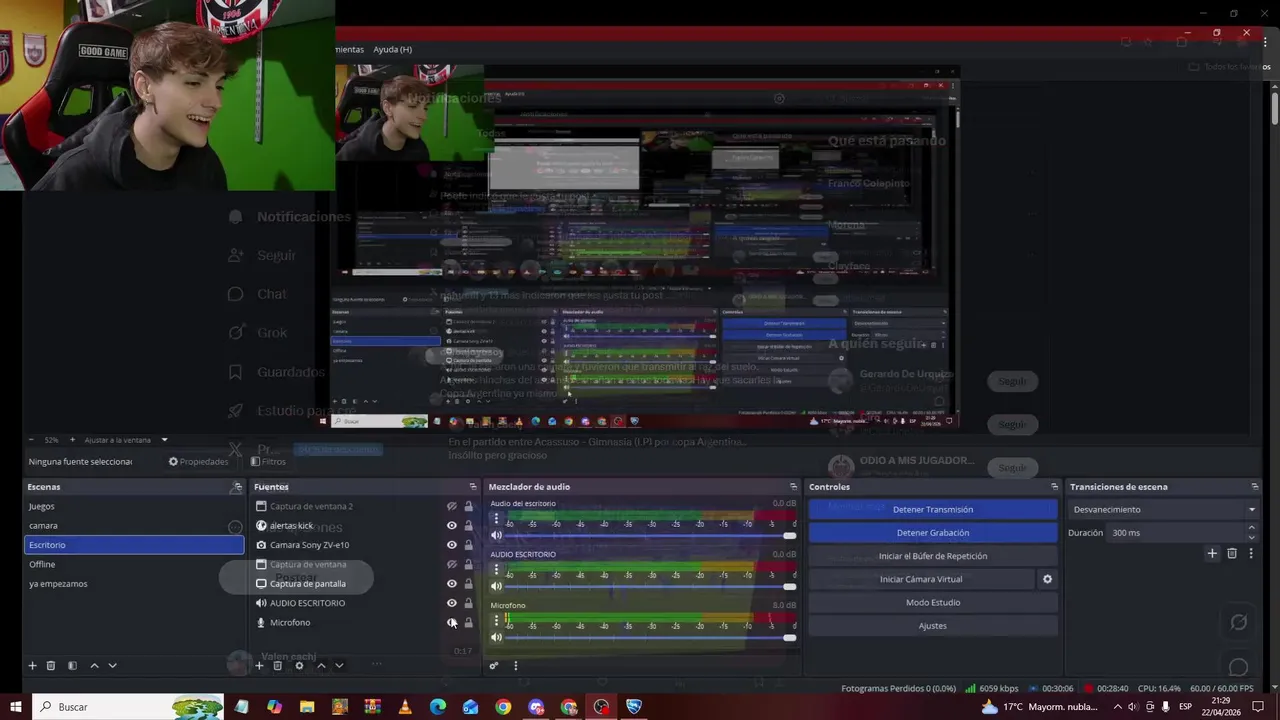Click Iniciar Cámara Virtual
1280x720 pixels.
coord(921,579)
